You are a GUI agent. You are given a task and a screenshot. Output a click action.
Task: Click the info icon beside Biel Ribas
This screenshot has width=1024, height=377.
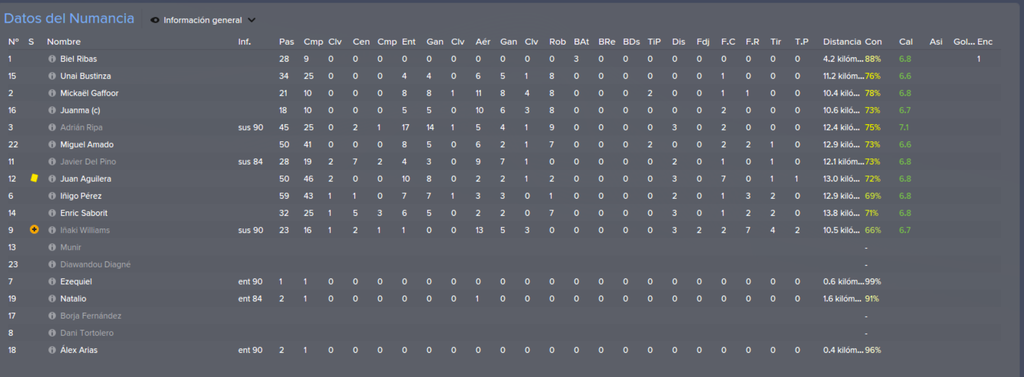point(52,59)
